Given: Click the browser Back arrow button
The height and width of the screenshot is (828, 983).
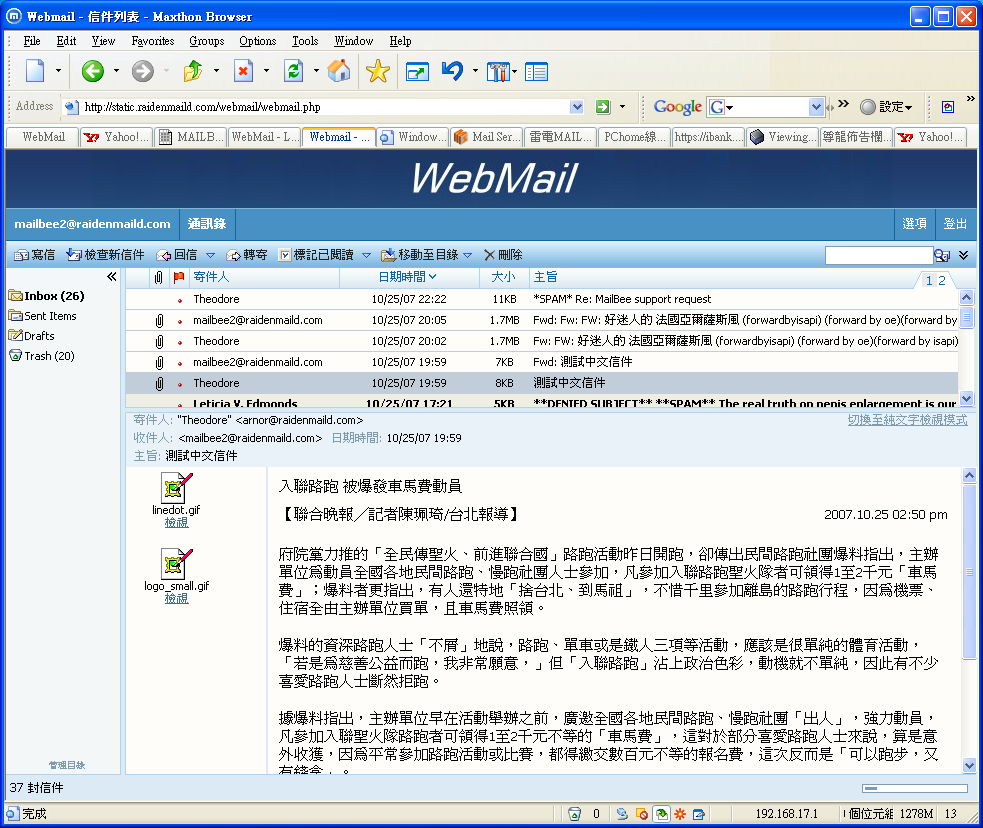Looking at the screenshot, I should (x=92, y=71).
